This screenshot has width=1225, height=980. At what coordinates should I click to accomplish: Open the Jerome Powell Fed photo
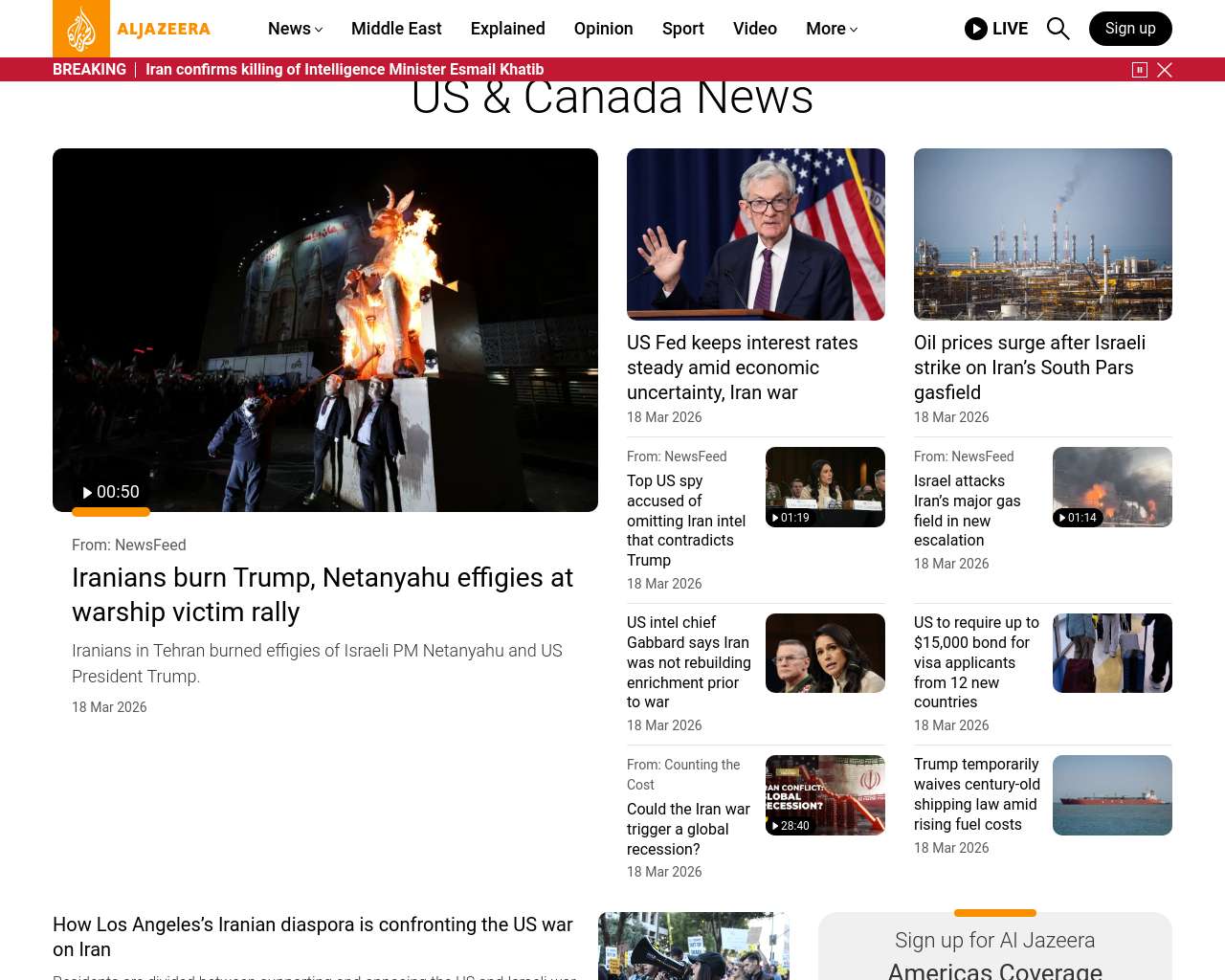tap(756, 234)
